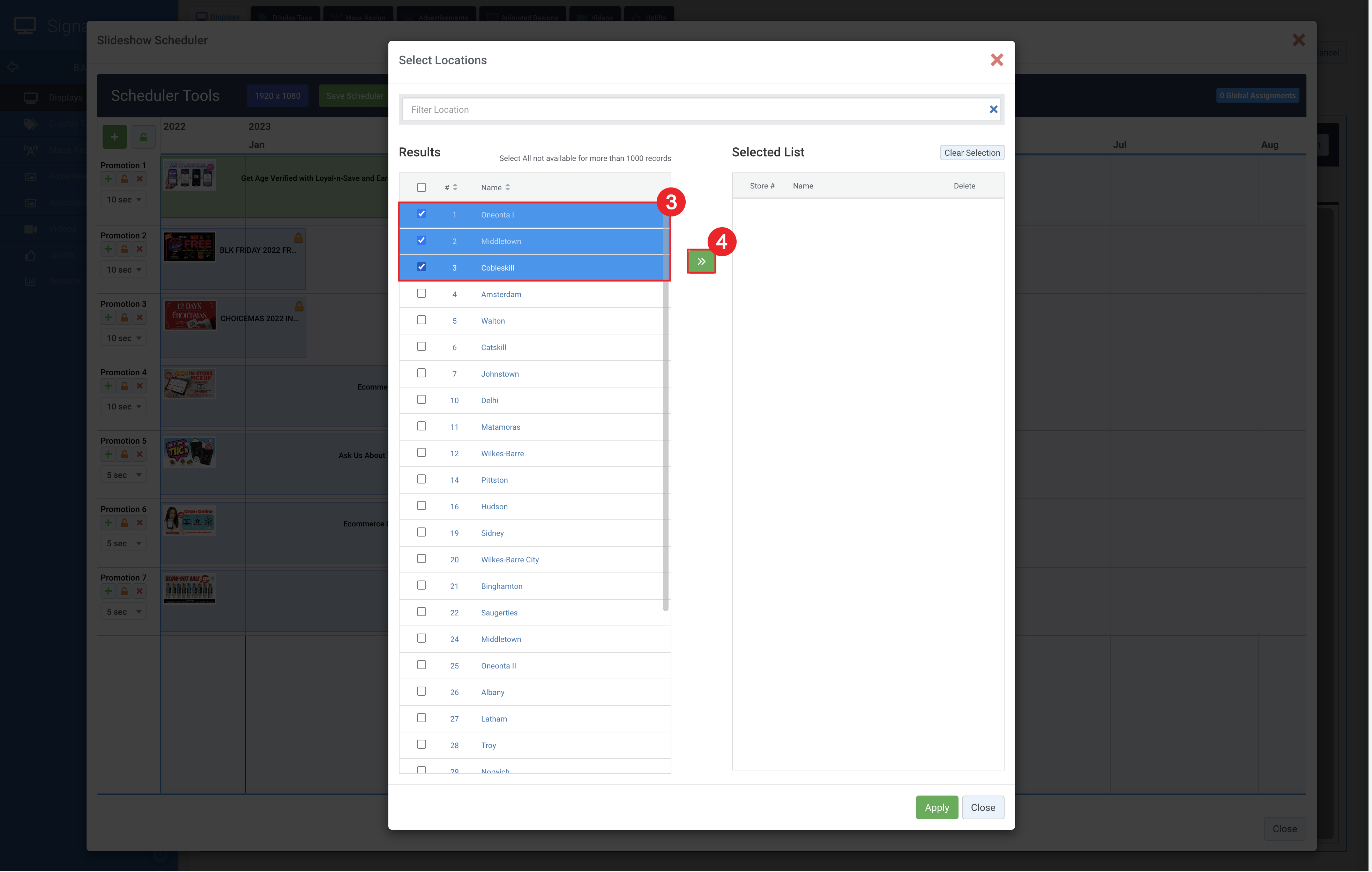The image size is (1372, 872).
Task: Click the Apply button
Action: 937,808
